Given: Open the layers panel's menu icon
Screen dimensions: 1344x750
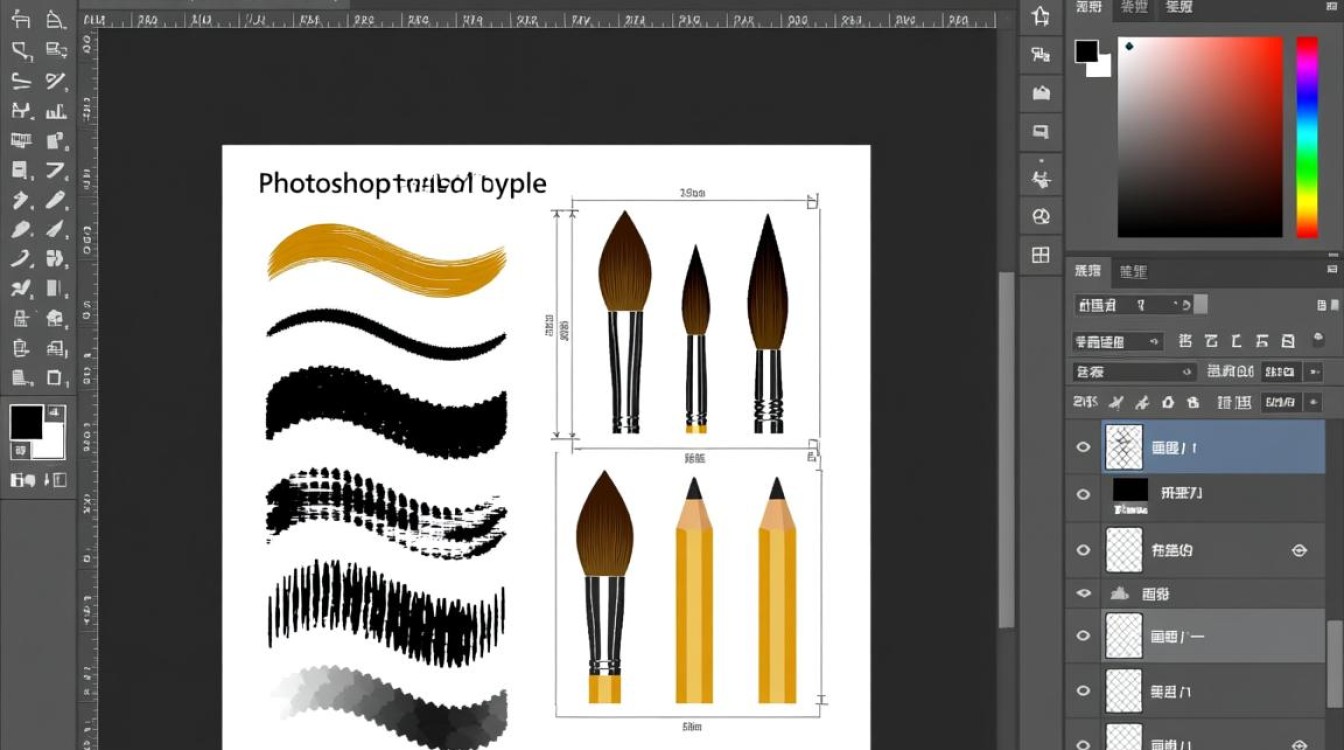Looking at the screenshot, I should (x=1333, y=269).
